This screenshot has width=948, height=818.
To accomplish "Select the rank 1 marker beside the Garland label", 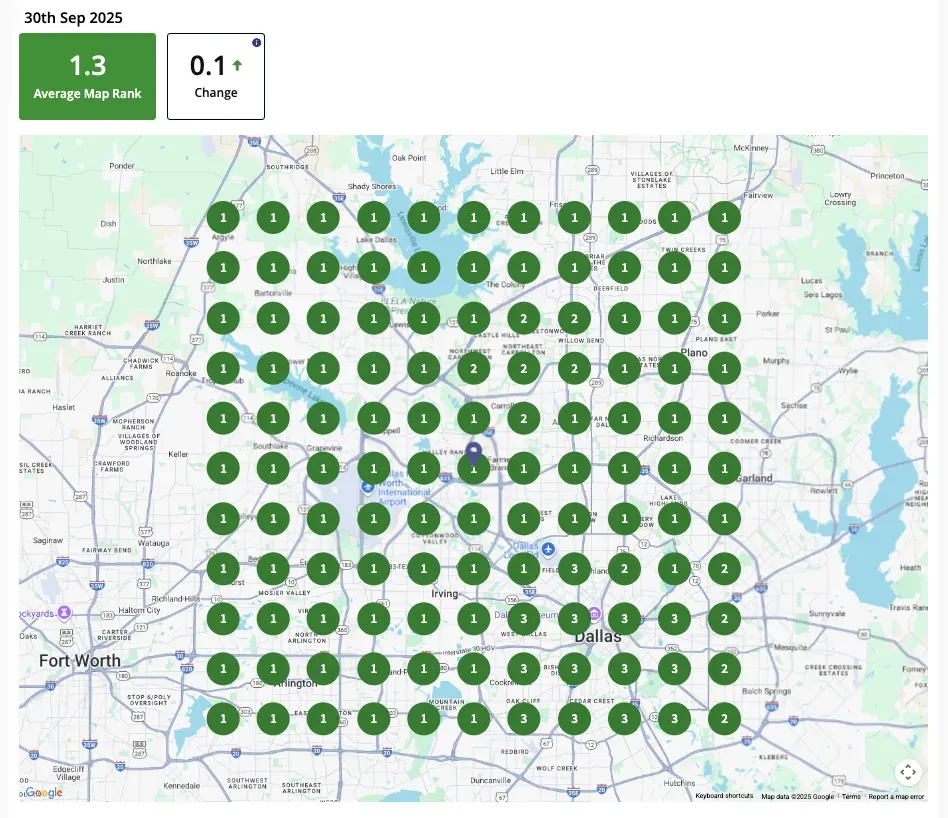I will coord(724,469).
